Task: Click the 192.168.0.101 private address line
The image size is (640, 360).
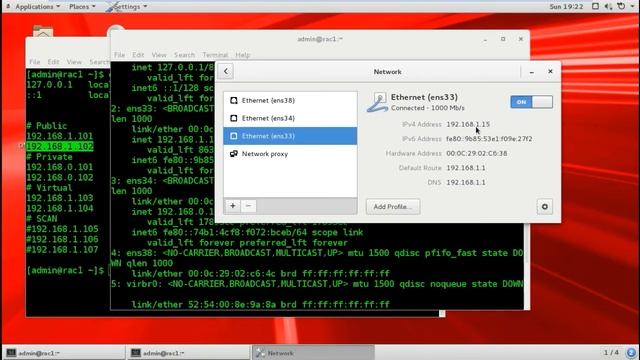Action: [x=60, y=167]
